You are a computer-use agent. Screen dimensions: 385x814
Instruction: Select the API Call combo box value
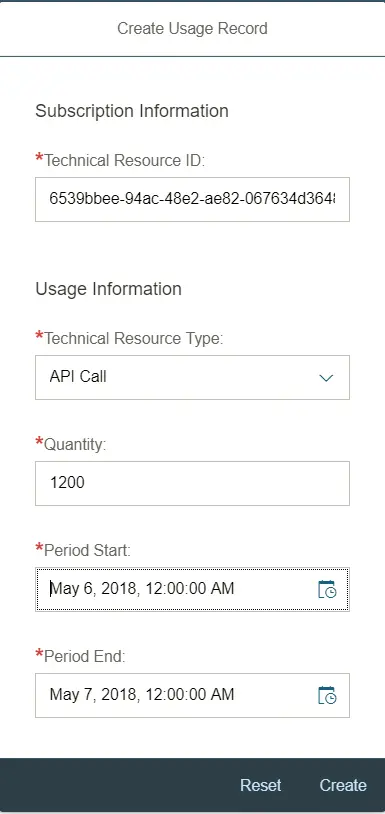click(192, 377)
